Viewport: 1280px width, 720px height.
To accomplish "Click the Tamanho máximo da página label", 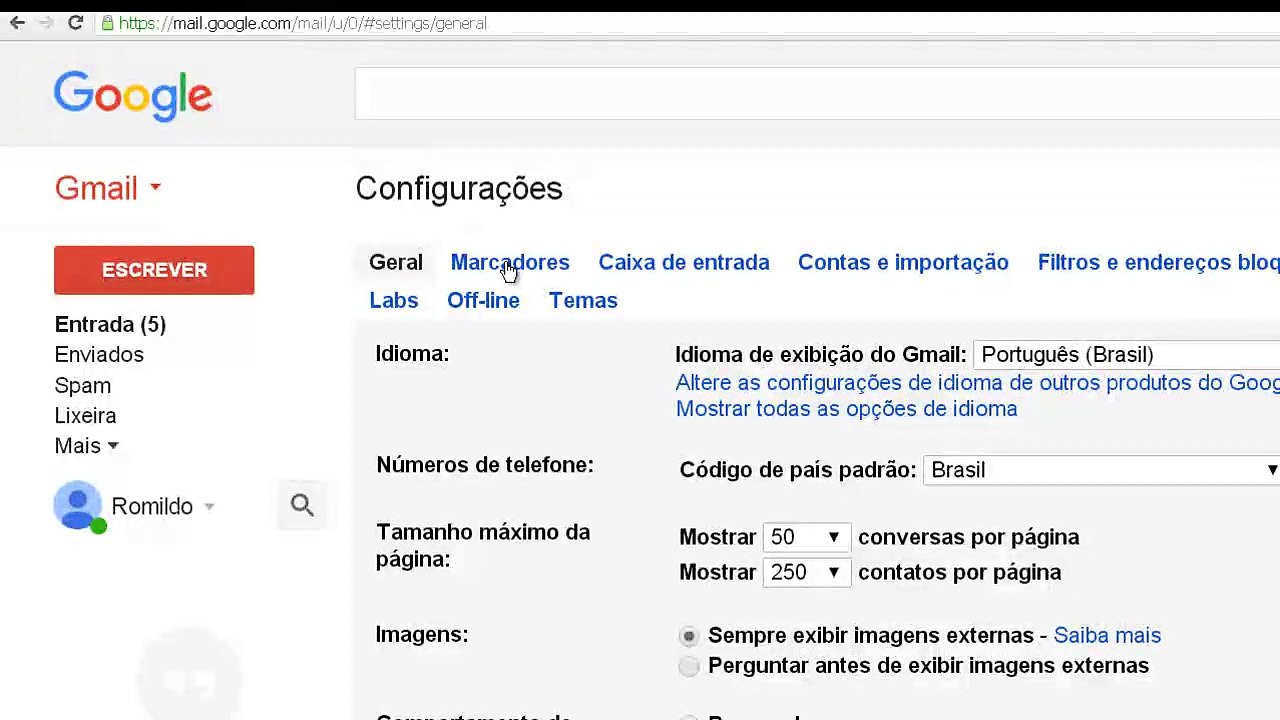I will 483,545.
